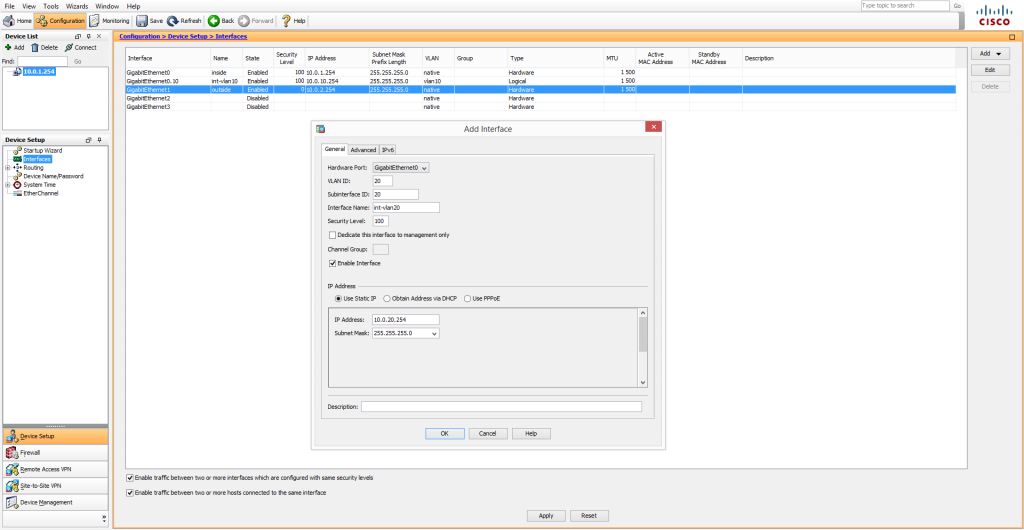Click the Apply button
The width and height of the screenshot is (1024, 530).
pyautogui.click(x=546, y=516)
